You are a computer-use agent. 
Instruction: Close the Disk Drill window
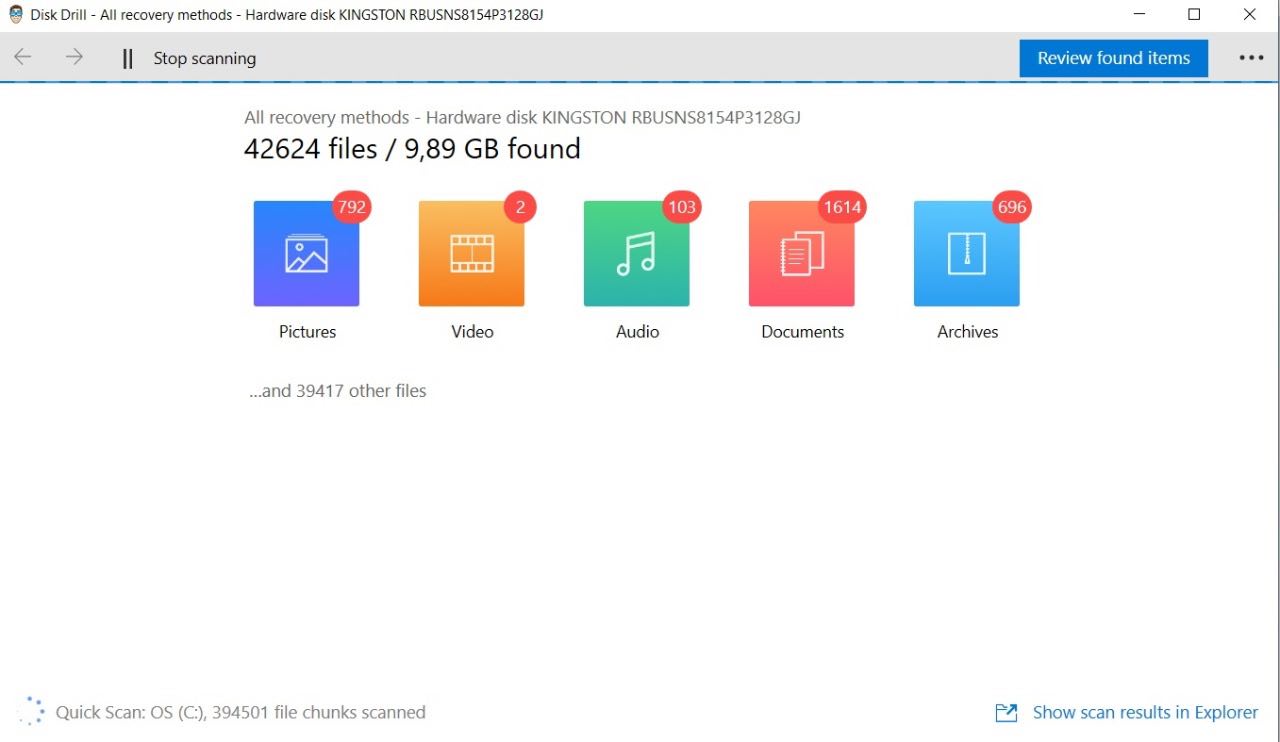coord(1250,15)
